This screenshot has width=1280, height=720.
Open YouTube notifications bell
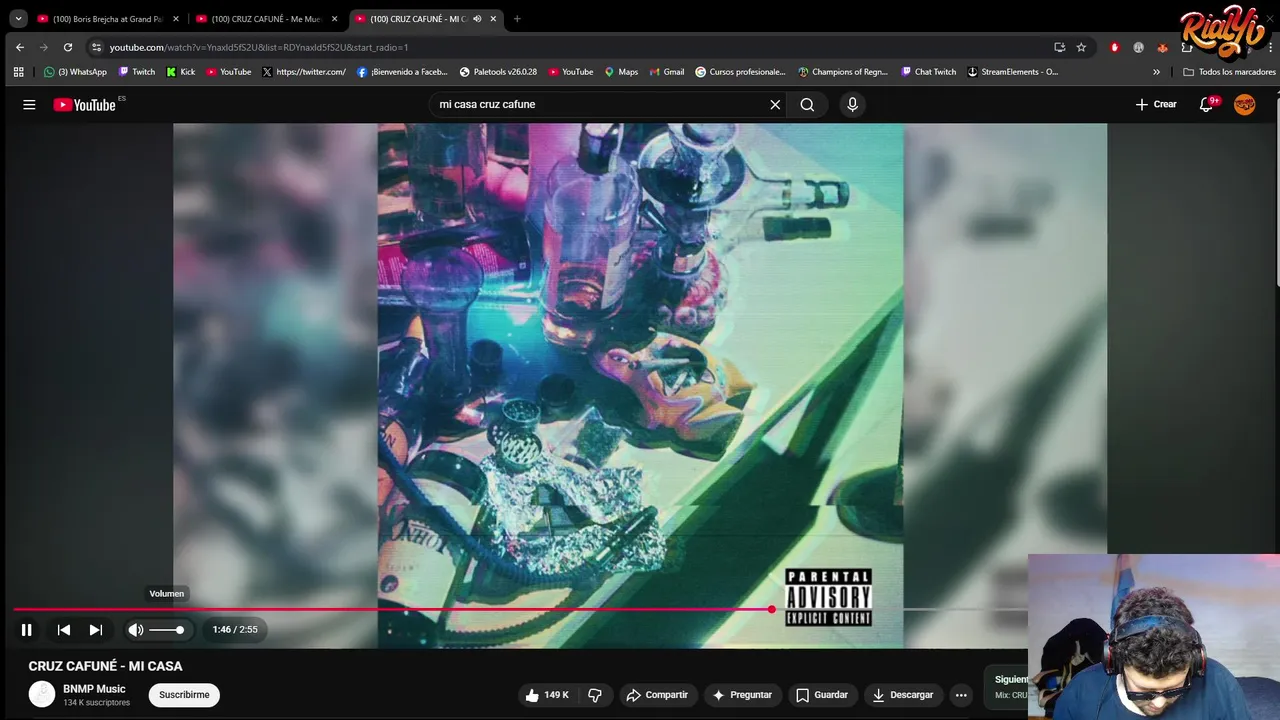1207,104
